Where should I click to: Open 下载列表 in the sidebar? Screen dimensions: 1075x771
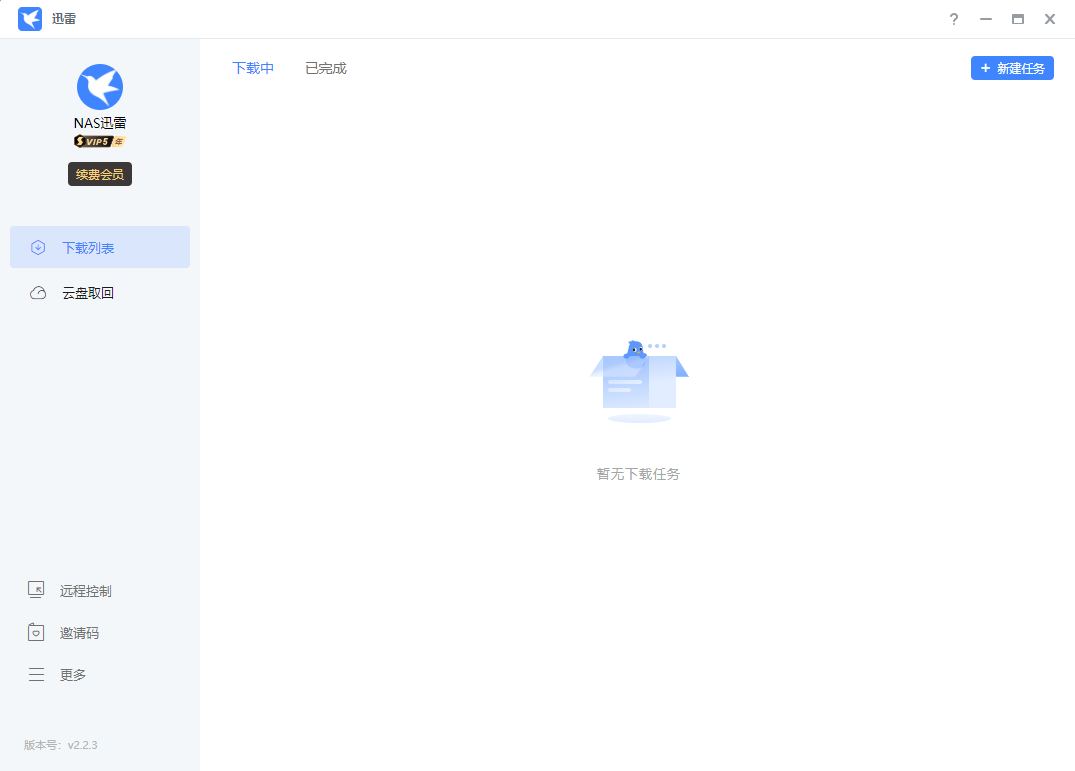100,247
